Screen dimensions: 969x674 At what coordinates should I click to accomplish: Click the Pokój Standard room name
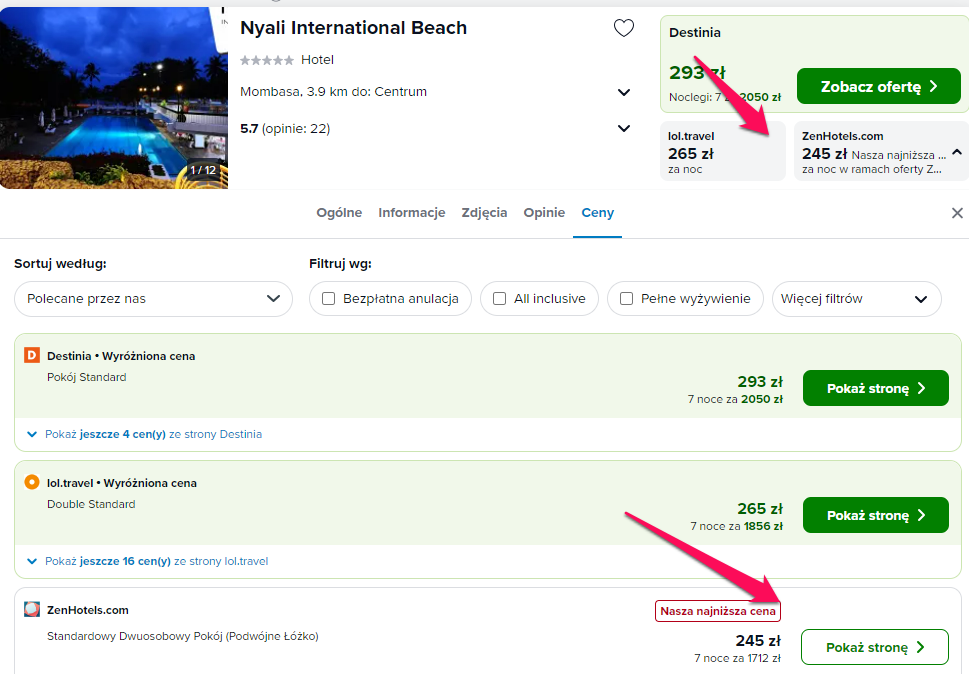[87, 377]
